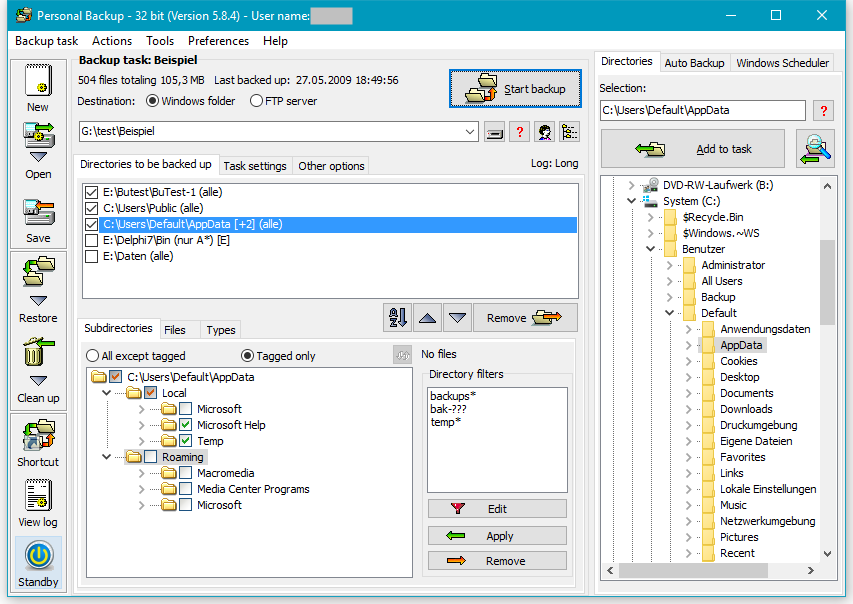Click the Start backup button
The height and width of the screenshot is (604, 853).
(x=515, y=89)
